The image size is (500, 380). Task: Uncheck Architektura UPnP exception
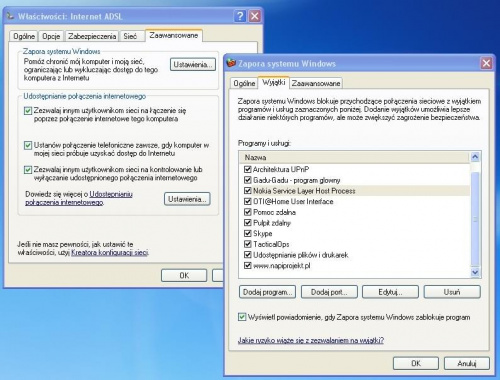coord(247,169)
